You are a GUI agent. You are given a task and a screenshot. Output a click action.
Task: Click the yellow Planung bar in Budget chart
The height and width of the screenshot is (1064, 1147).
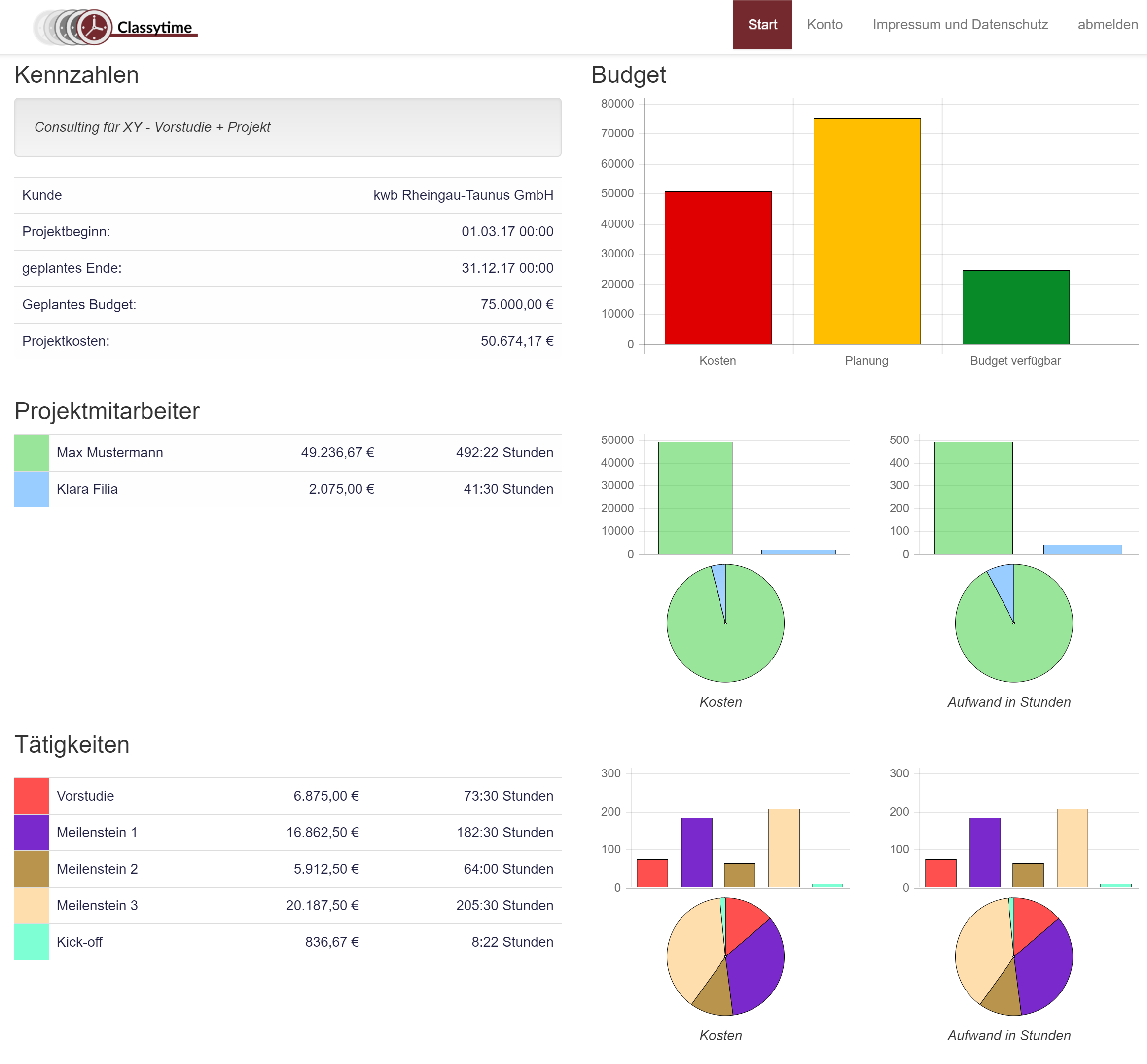point(867,231)
